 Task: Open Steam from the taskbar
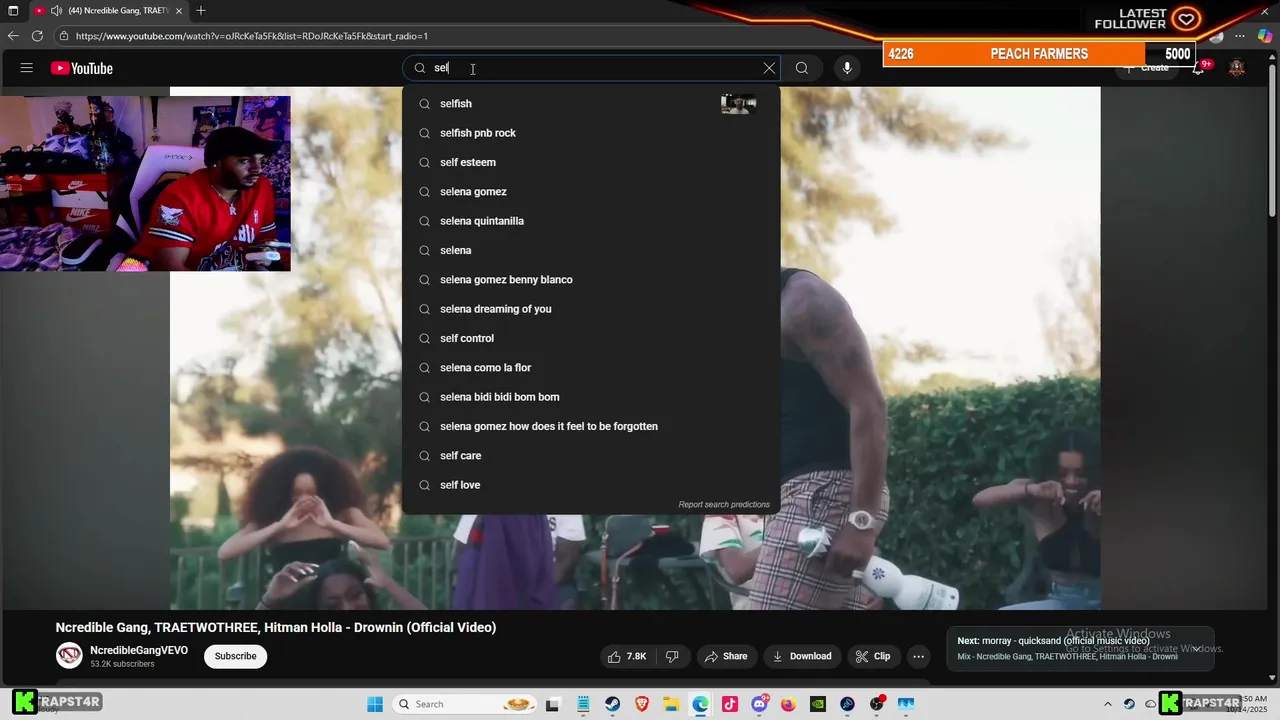click(x=612, y=704)
